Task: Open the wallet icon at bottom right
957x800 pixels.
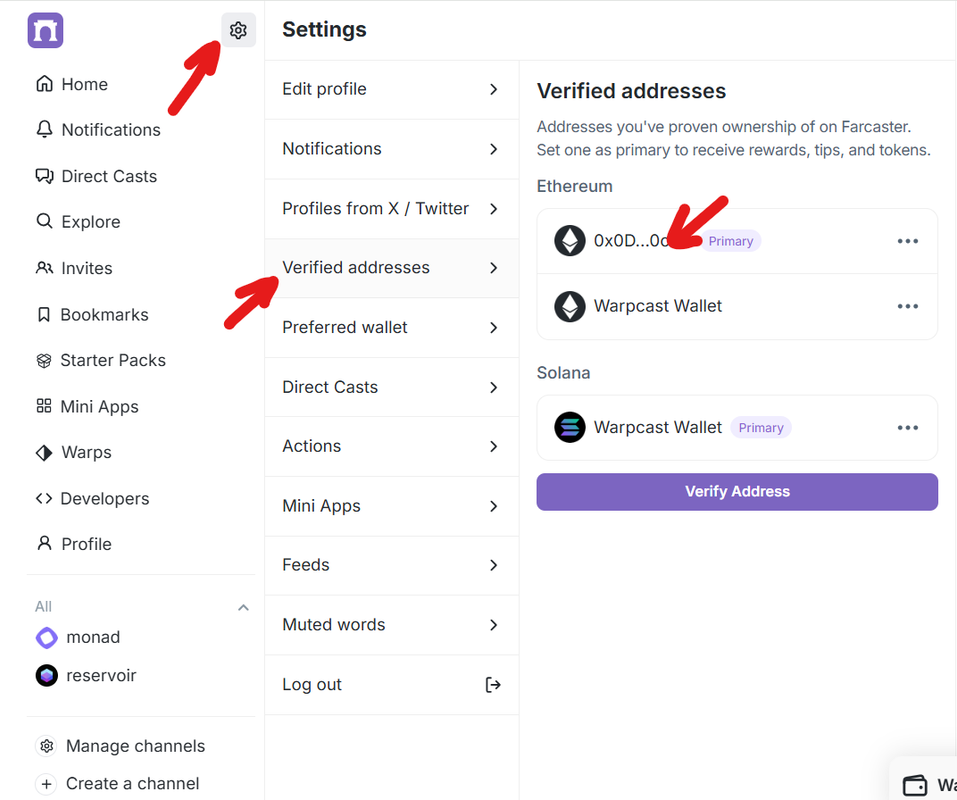Action: (x=914, y=785)
